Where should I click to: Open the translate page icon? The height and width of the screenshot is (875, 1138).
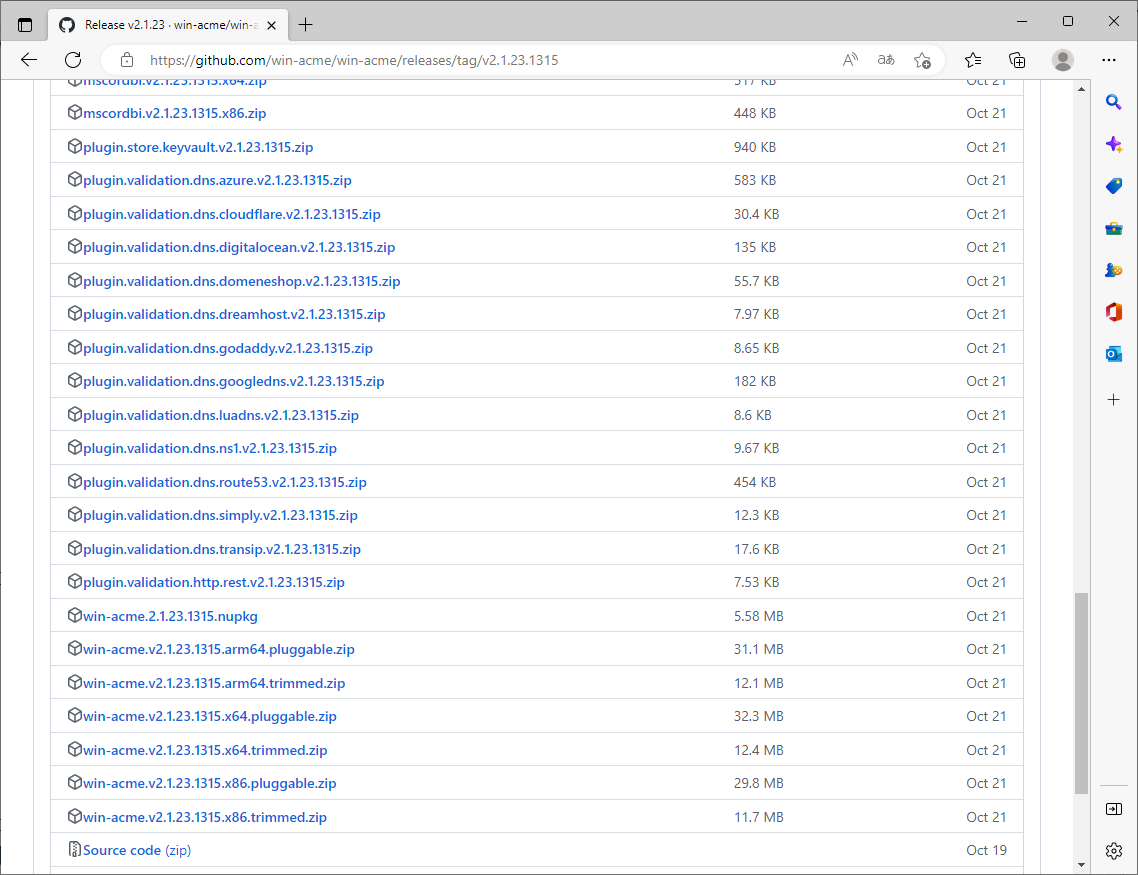pyautogui.click(x=885, y=60)
